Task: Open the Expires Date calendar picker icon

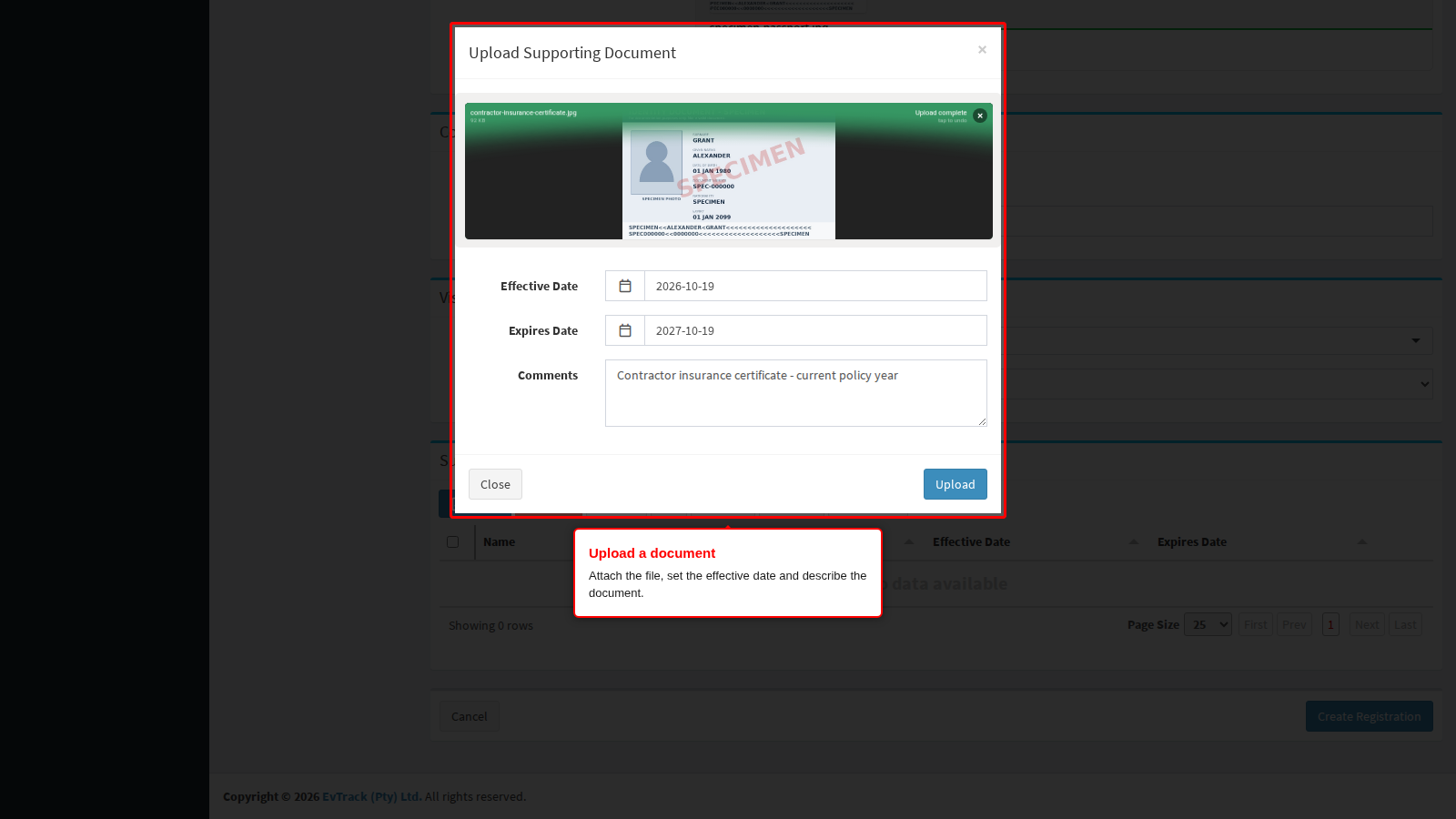Action: point(625,330)
